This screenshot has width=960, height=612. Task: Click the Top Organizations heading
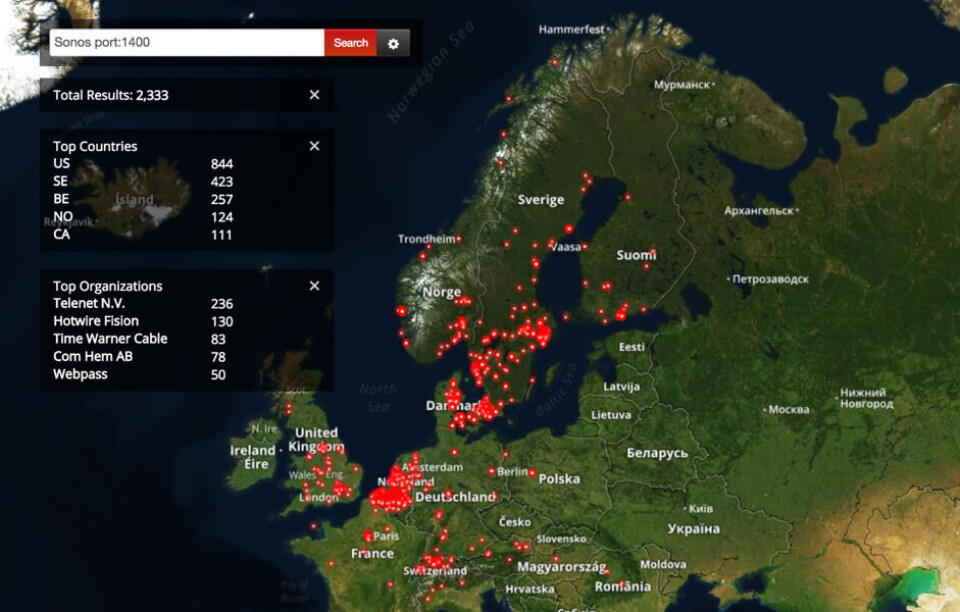tap(108, 286)
